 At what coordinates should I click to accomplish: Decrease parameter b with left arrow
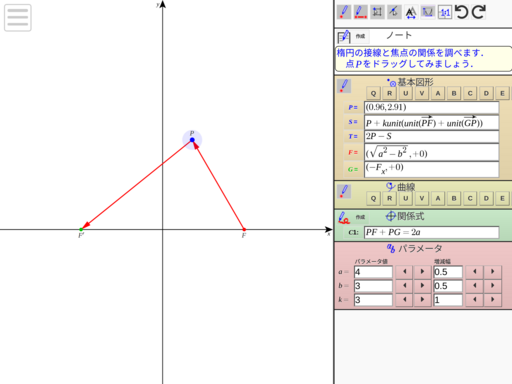[404, 286]
